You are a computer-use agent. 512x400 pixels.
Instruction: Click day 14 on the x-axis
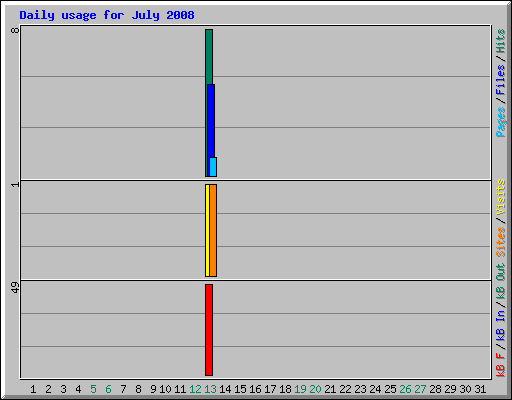(225, 389)
